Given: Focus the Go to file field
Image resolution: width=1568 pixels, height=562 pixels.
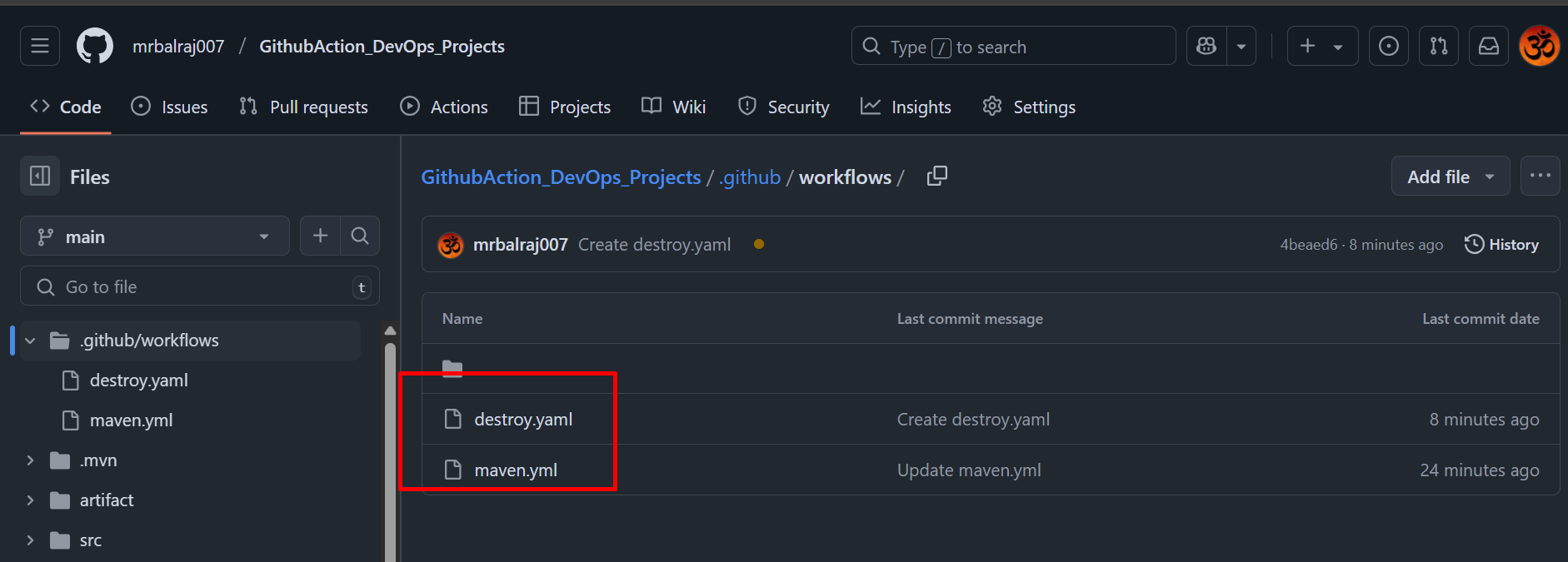Looking at the screenshot, I should pyautogui.click(x=200, y=287).
